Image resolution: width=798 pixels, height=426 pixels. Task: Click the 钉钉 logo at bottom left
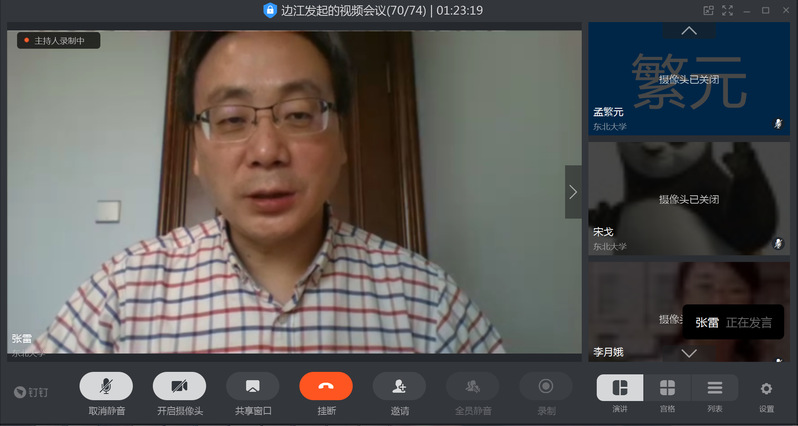[31, 391]
